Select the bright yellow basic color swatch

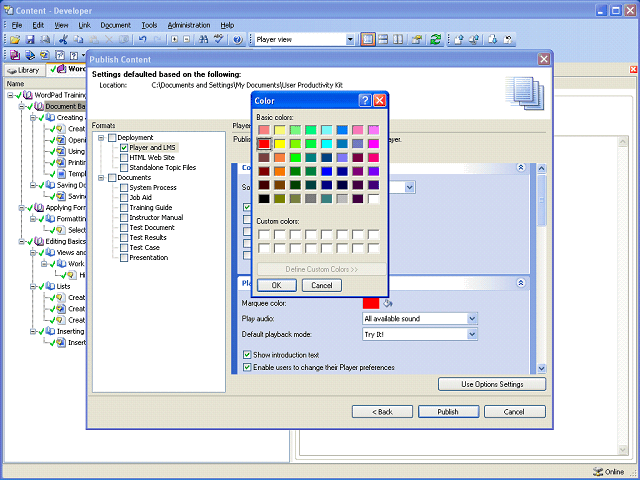point(280,144)
